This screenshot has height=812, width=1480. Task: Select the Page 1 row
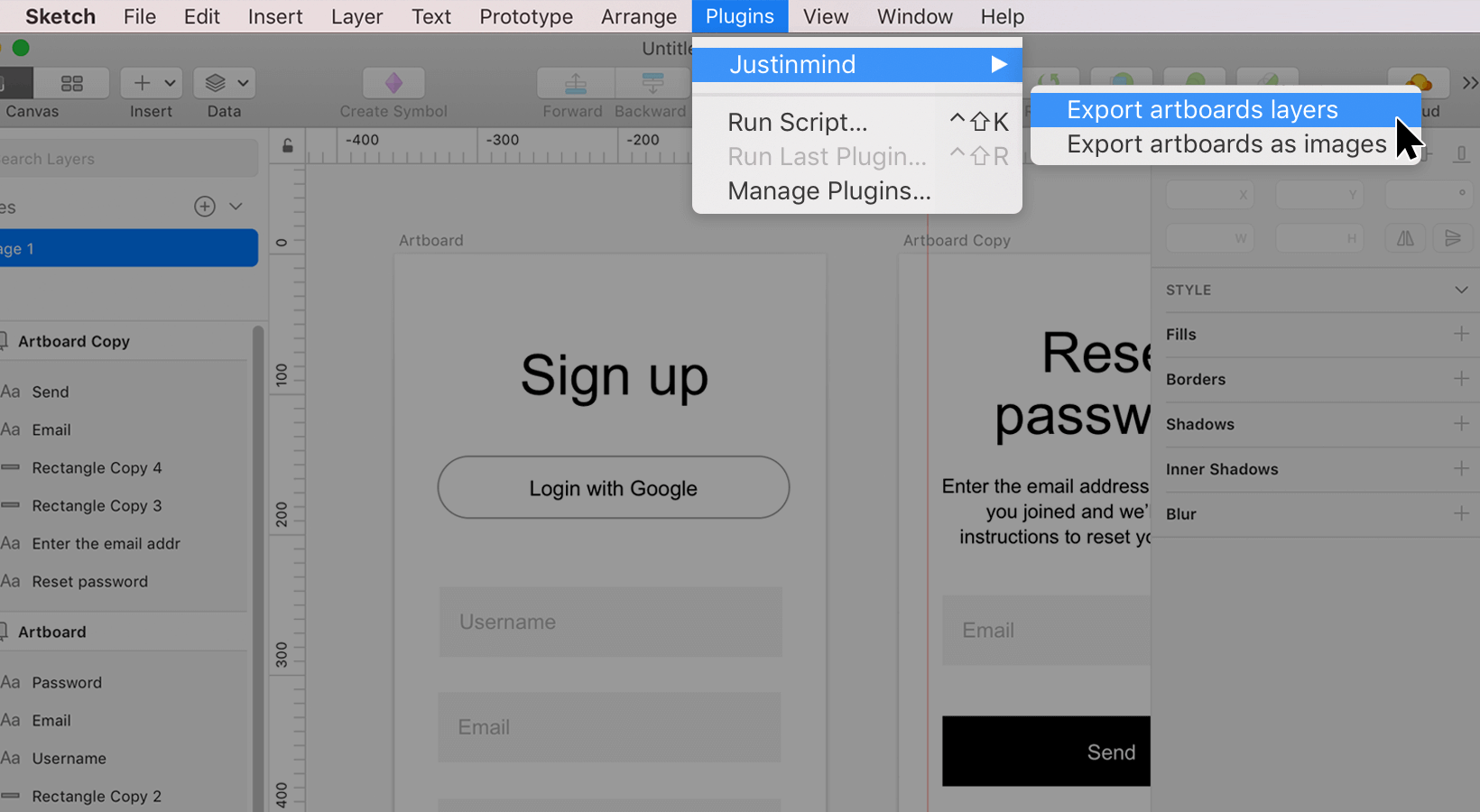(128, 248)
